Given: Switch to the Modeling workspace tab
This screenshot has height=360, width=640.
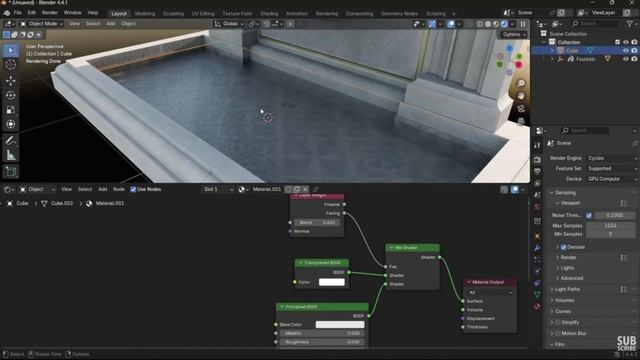Looking at the screenshot, I should coord(145,13).
